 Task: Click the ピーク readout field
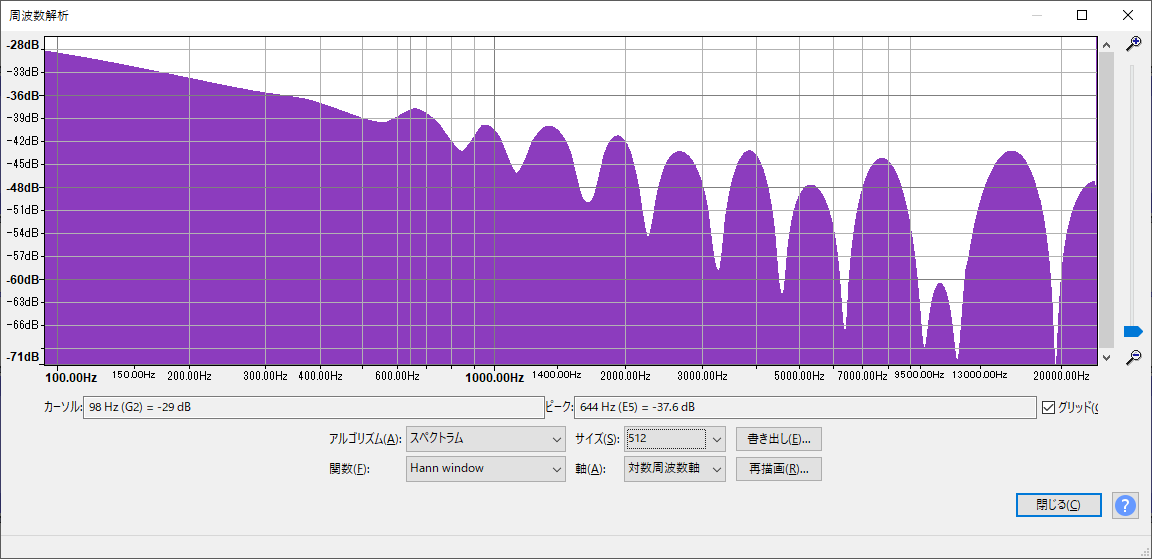tap(804, 407)
